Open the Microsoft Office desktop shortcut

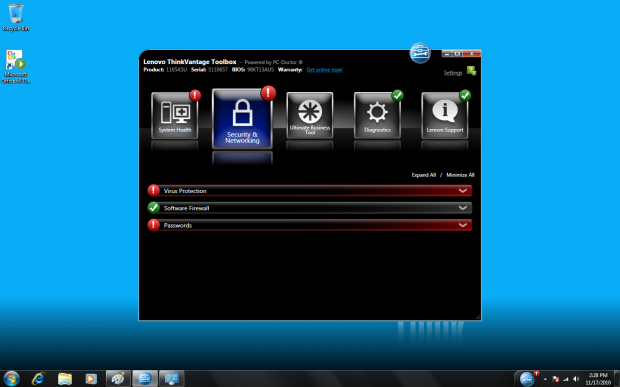point(16,66)
